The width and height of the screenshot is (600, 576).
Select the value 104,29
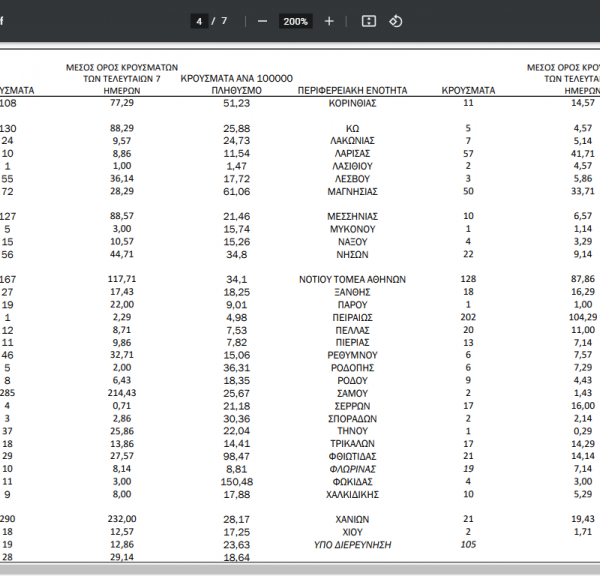583,317
